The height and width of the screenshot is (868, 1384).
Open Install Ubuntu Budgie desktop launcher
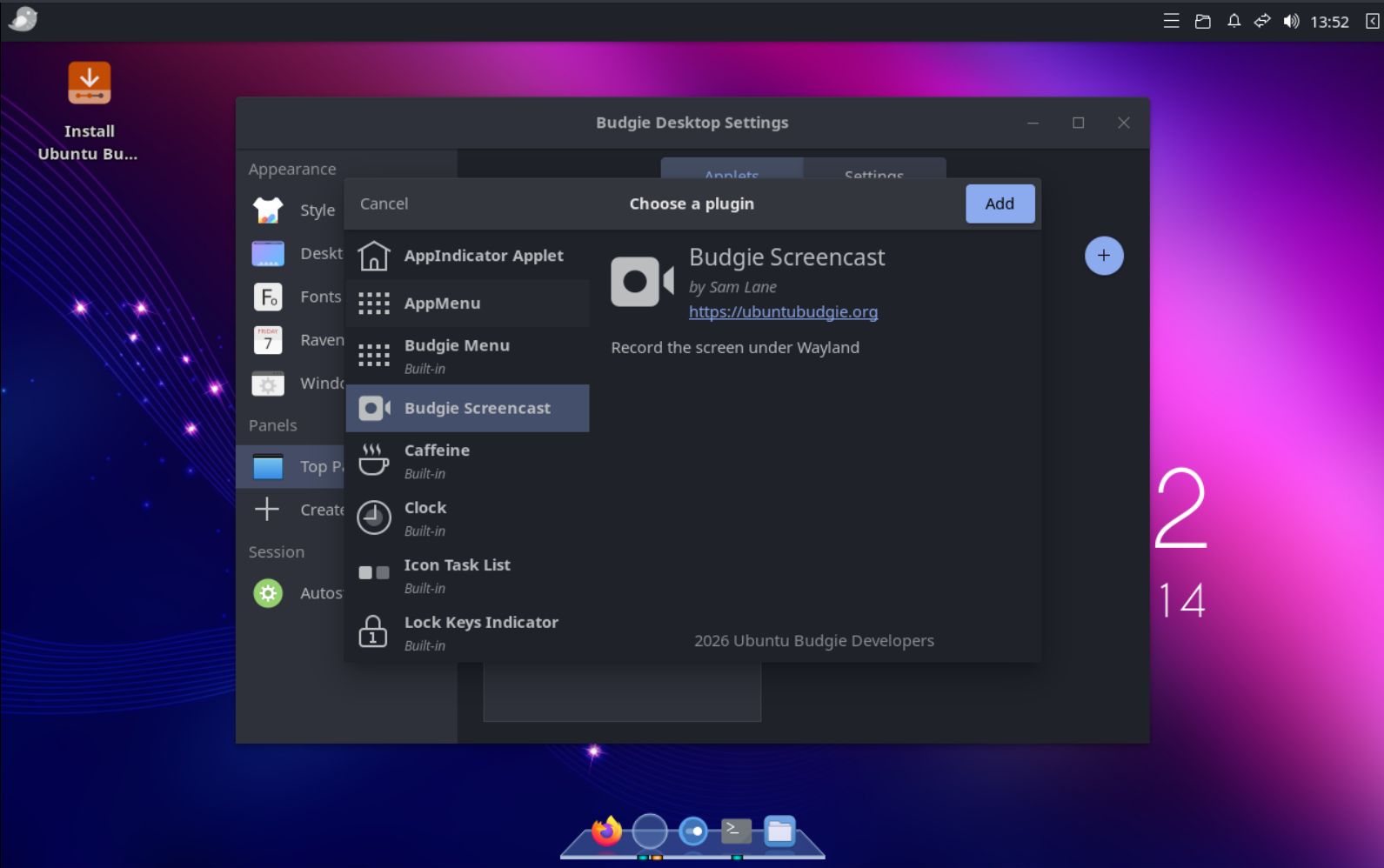pos(89,111)
